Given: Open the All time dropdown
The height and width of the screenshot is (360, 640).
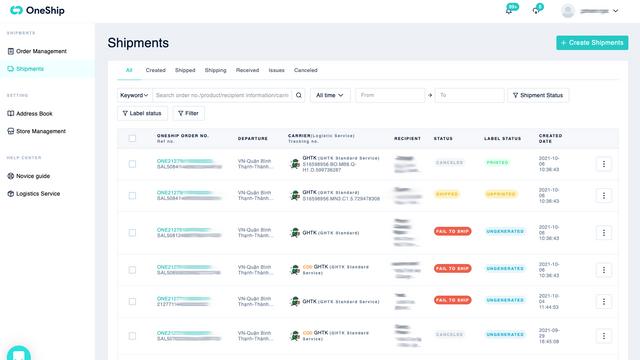Looking at the screenshot, I should [x=330, y=95].
